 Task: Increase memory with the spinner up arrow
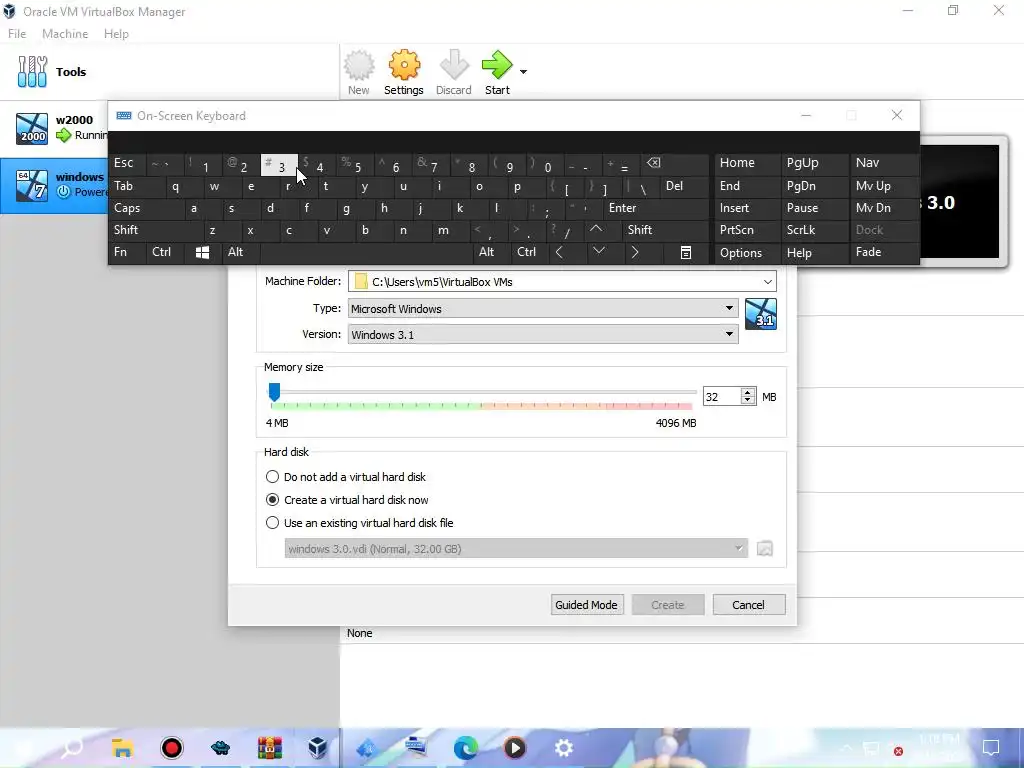click(x=748, y=392)
